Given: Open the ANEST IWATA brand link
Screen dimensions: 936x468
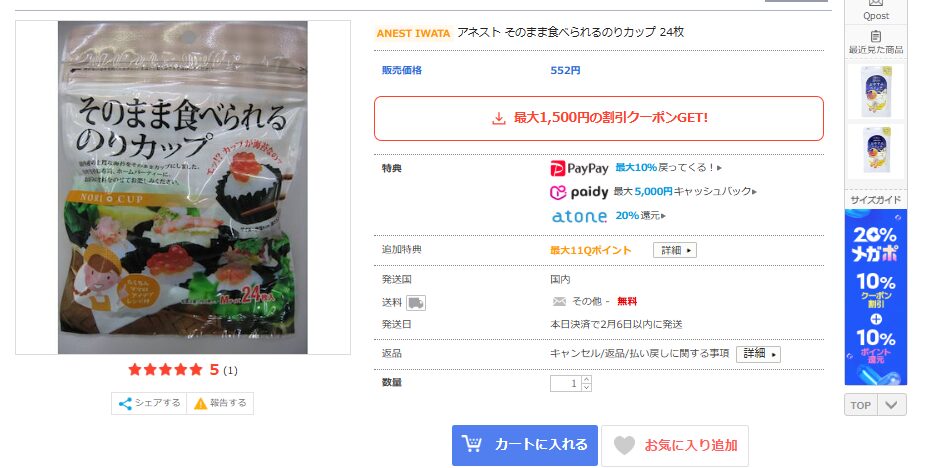Looking at the screenshot, I should click(413, 33).
